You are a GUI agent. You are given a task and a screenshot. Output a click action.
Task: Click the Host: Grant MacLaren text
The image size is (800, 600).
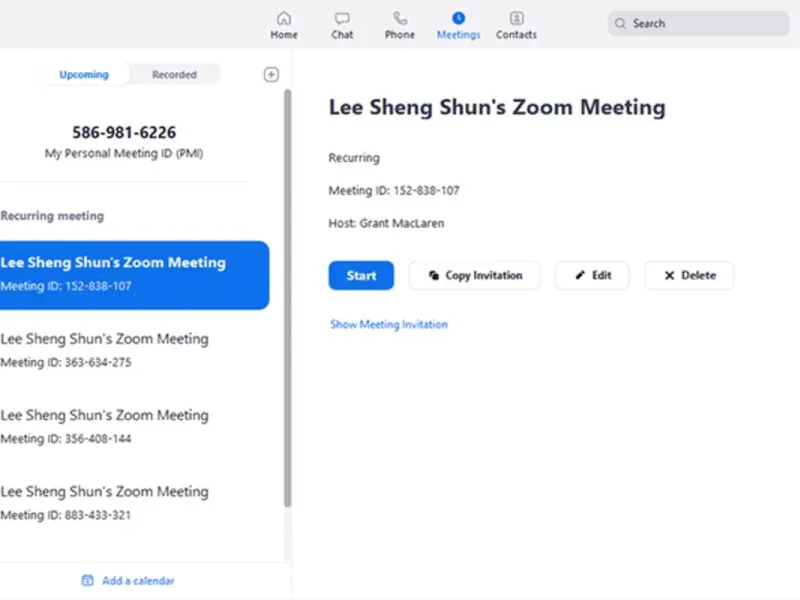coord(386,223)
